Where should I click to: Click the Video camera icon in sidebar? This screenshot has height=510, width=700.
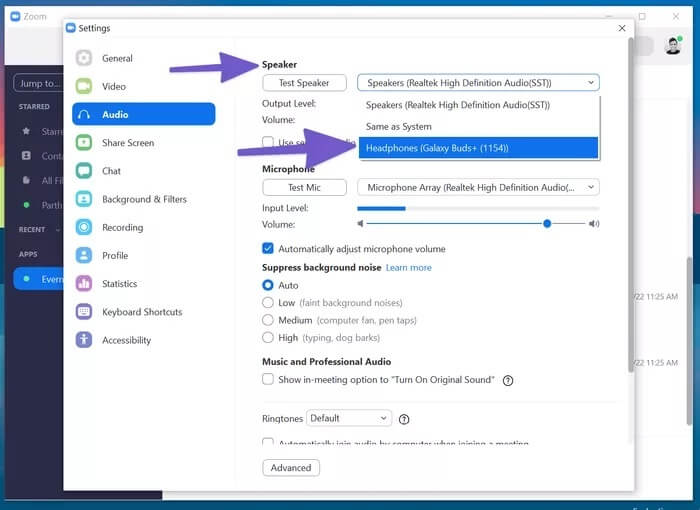click(x=83, y=86)
